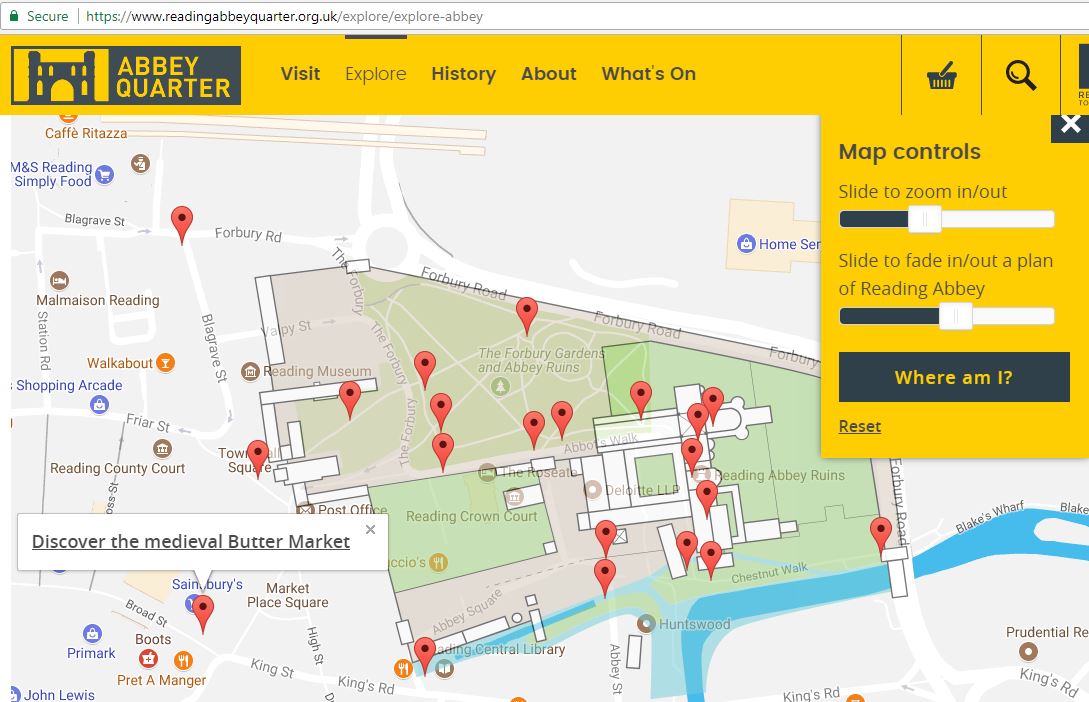Click the Reset link
The height and width of the screenshot is (702, 1089).
point(859,426)
